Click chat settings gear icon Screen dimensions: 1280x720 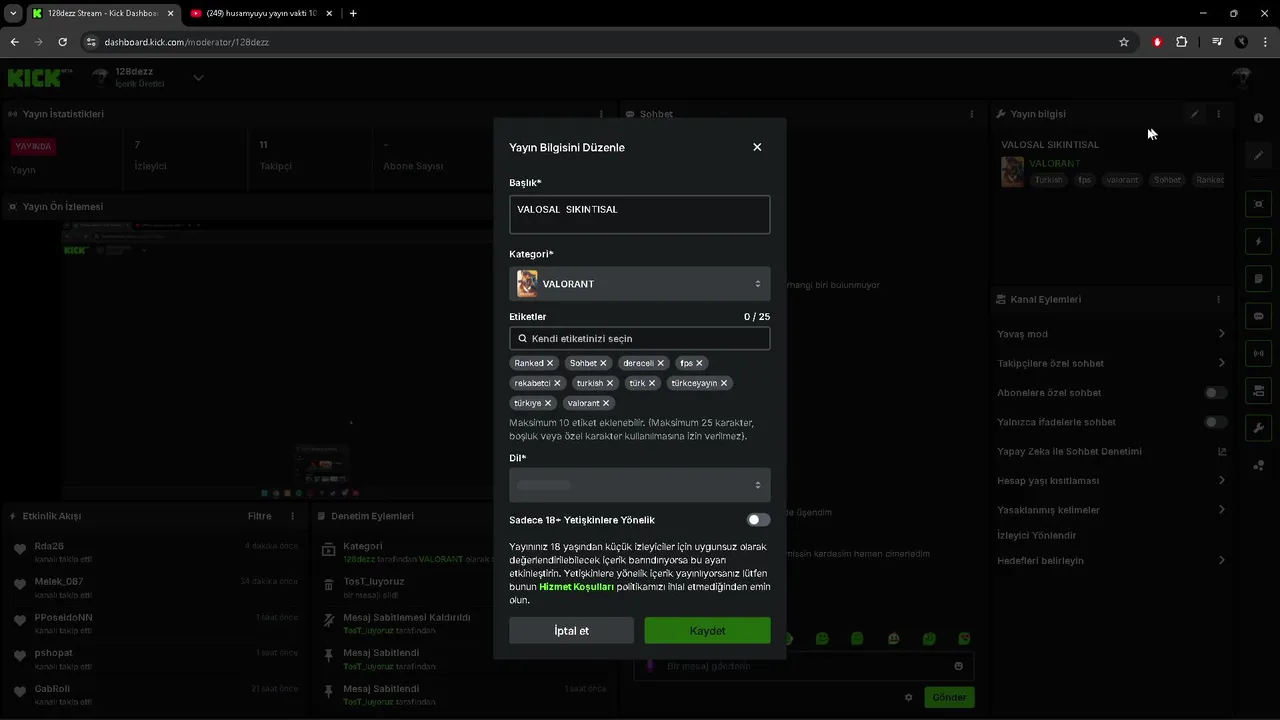click(x=908, y=697)
